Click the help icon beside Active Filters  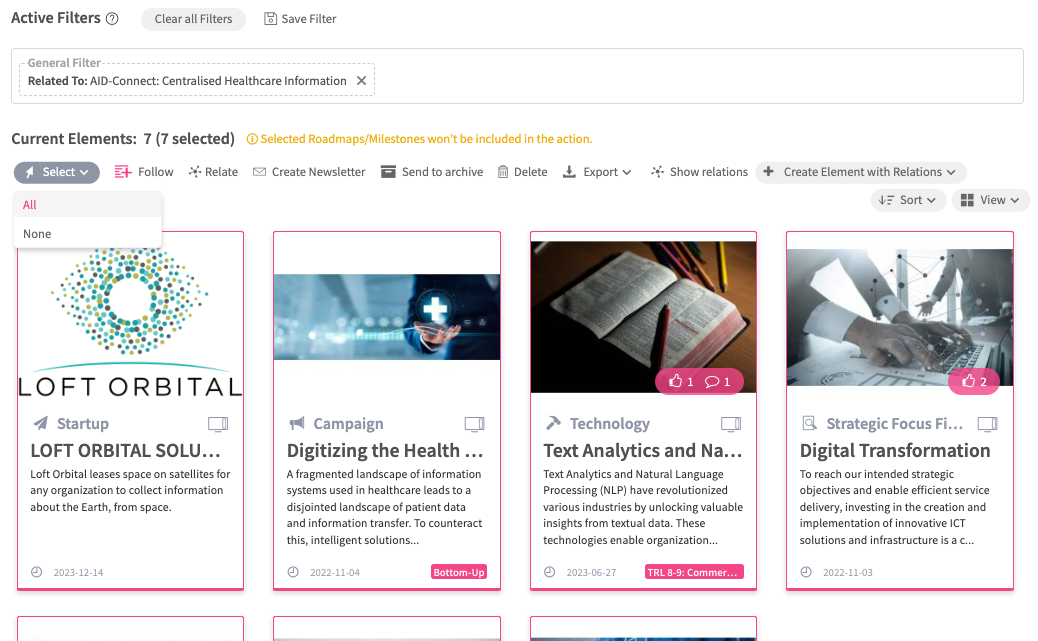coord(112,19)
